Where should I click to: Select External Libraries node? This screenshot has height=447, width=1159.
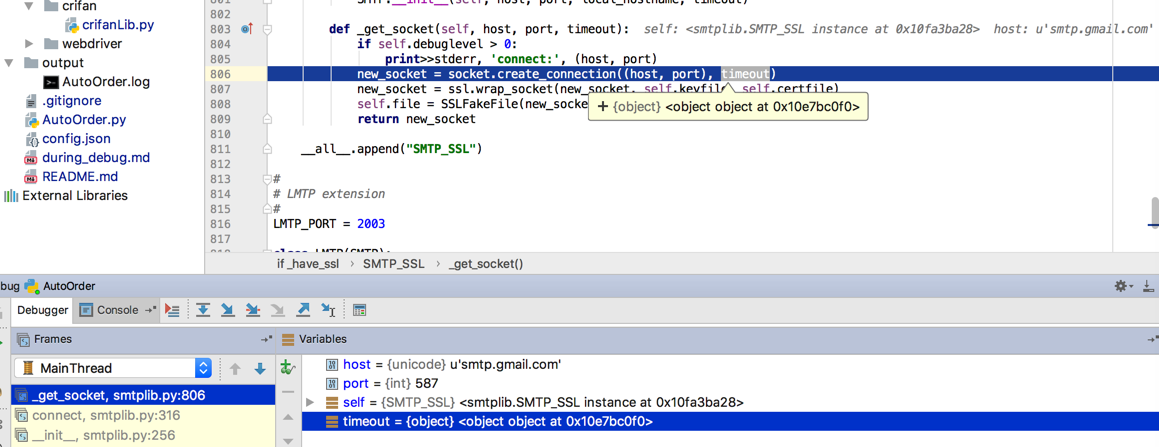[x=66, y=196]
